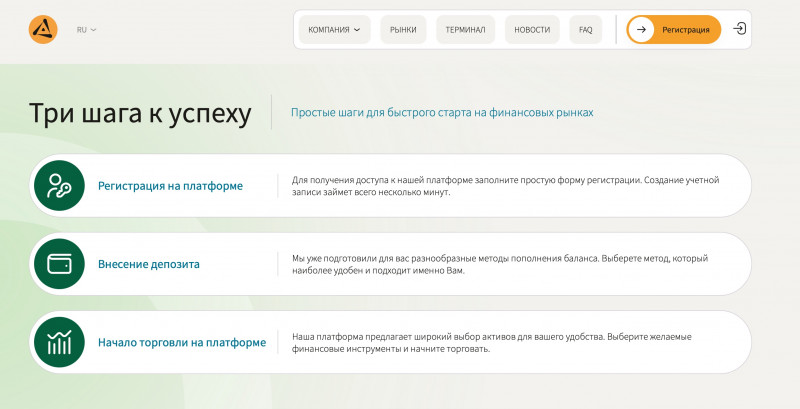Expand the КОМПАНИЯ menu
800x409 pixels.
(334, 30)
